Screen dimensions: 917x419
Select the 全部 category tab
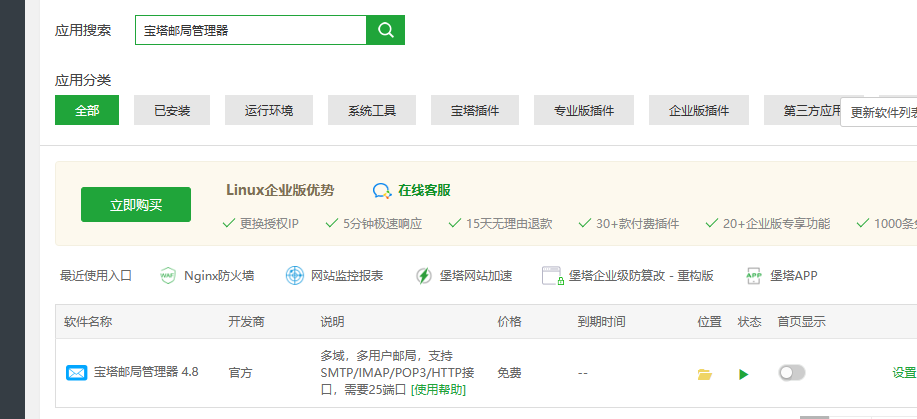point(87,110)
